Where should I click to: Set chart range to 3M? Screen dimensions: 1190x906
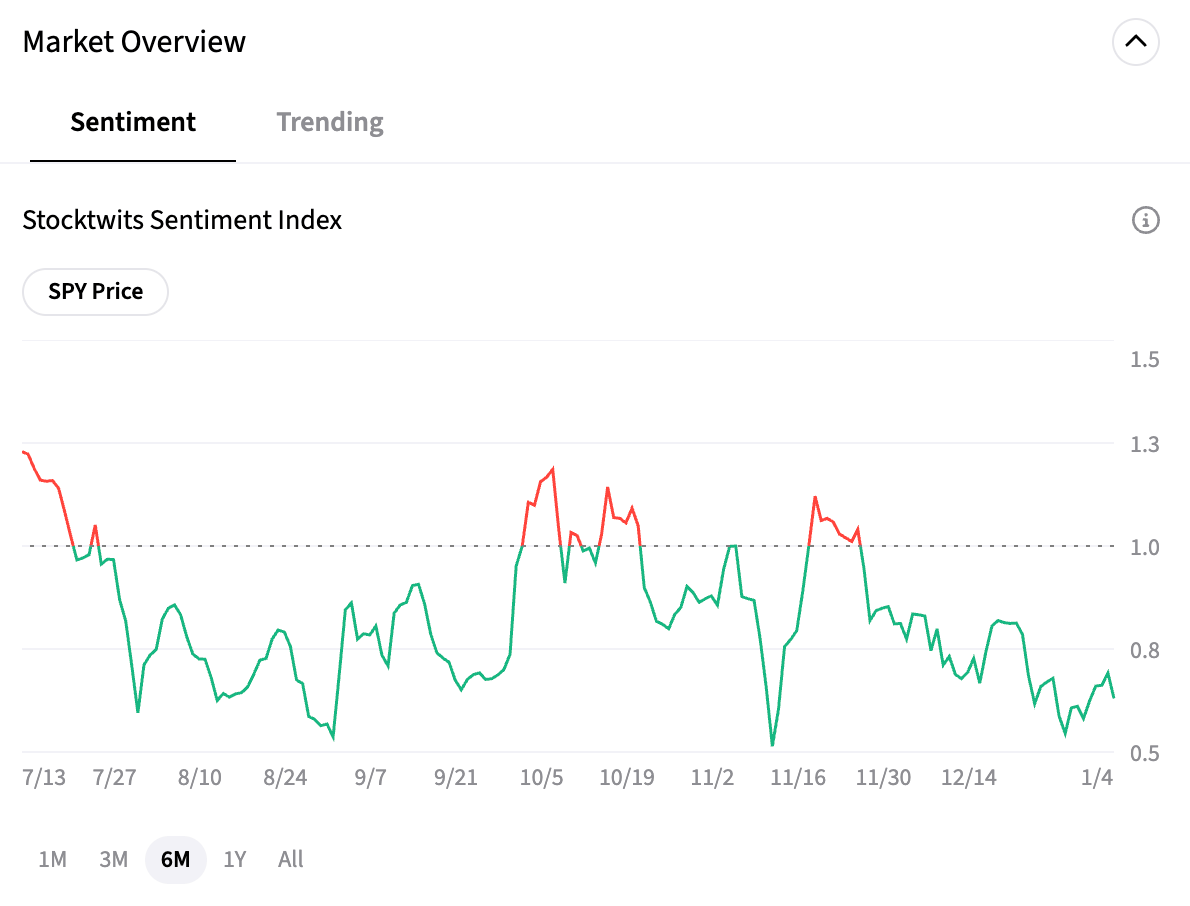[114, 859]
